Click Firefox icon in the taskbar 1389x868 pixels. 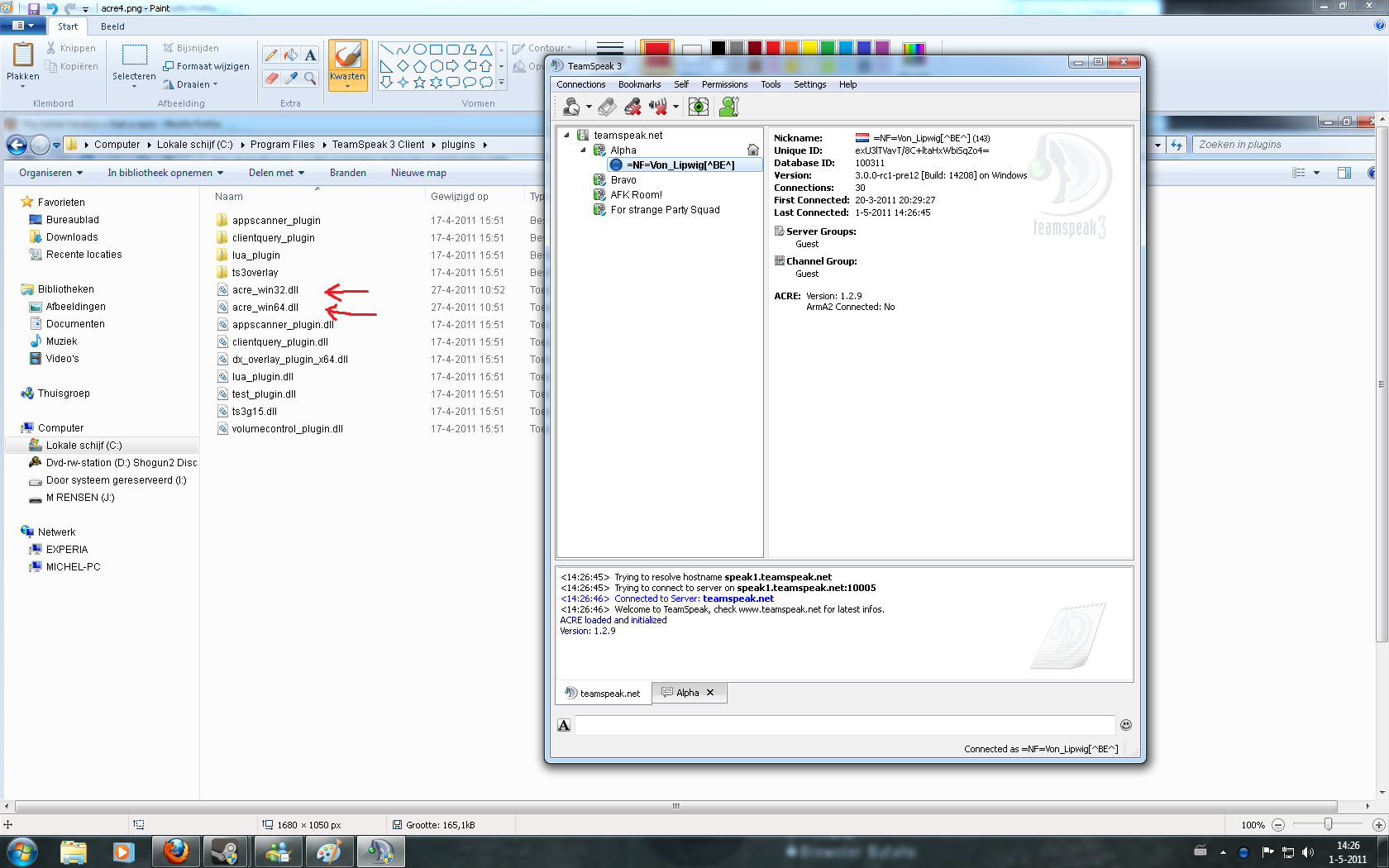coord(175,851)
